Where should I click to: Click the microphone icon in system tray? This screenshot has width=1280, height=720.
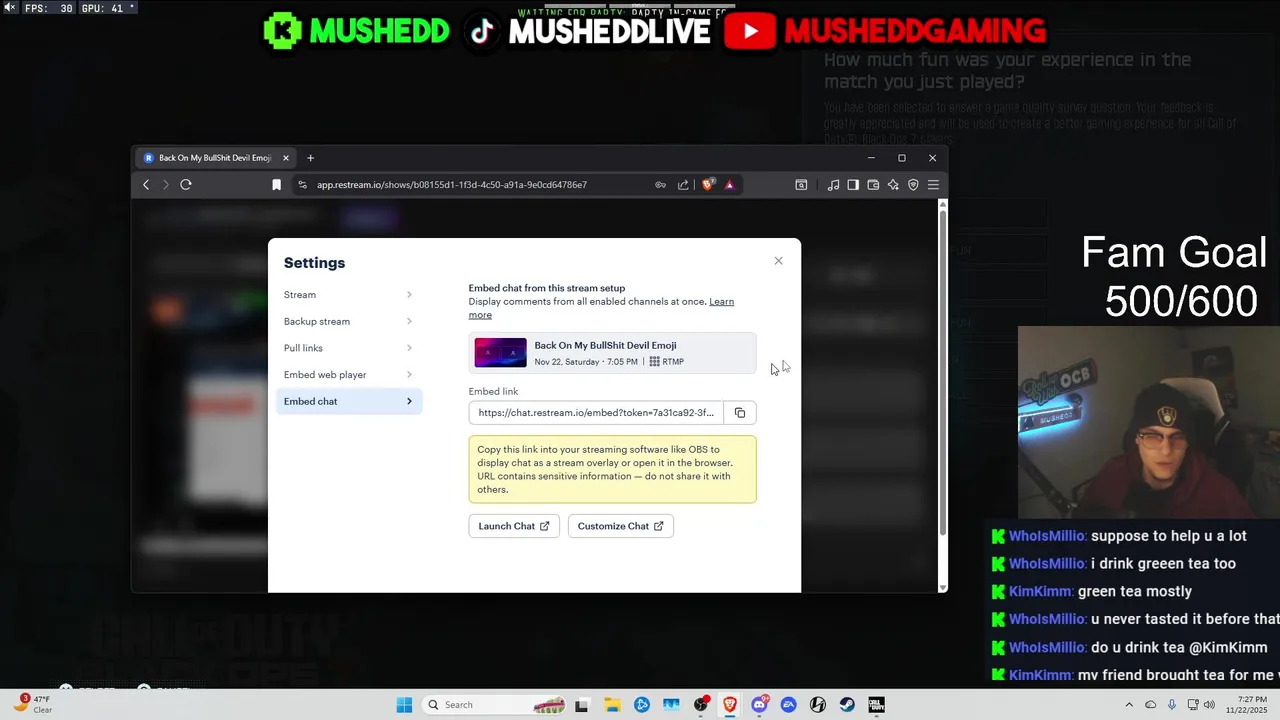pos(1172,705)
